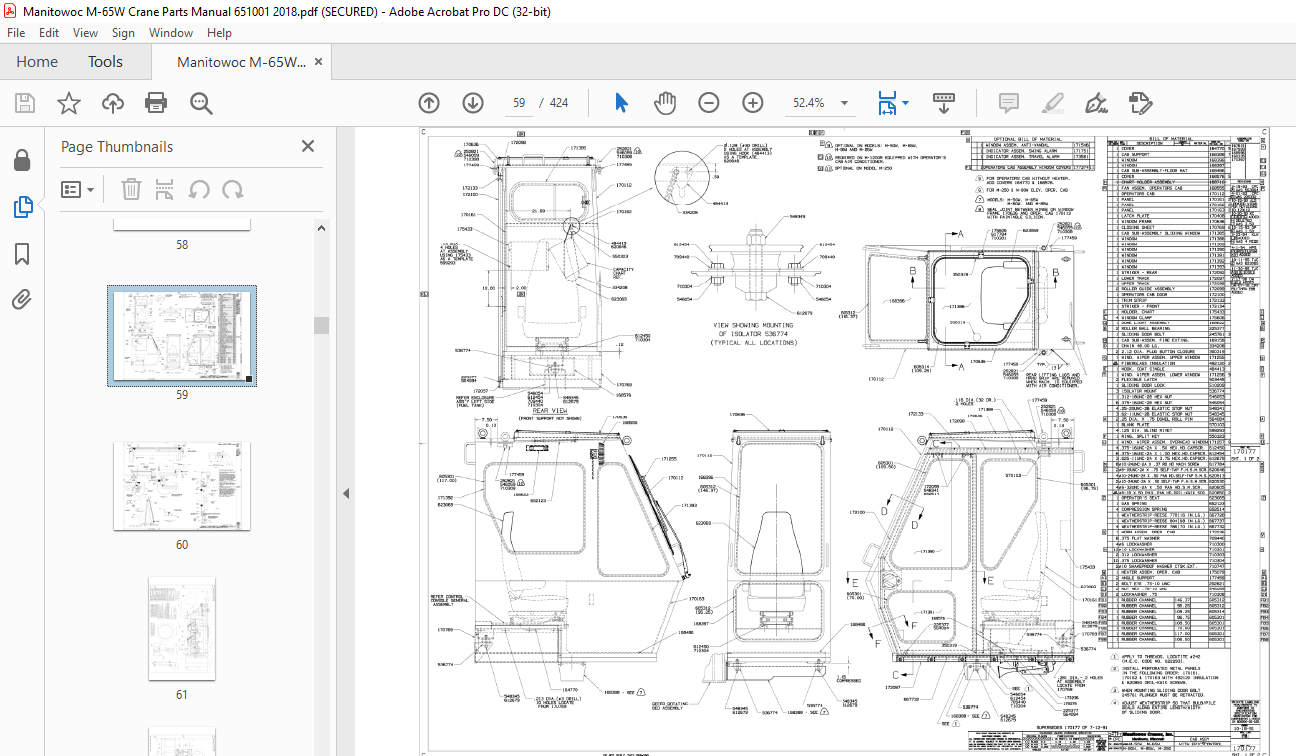Switch to the Home tab
Viewport: 1296px width, 756px height.
pyautogui.click(x=37, y=62)
